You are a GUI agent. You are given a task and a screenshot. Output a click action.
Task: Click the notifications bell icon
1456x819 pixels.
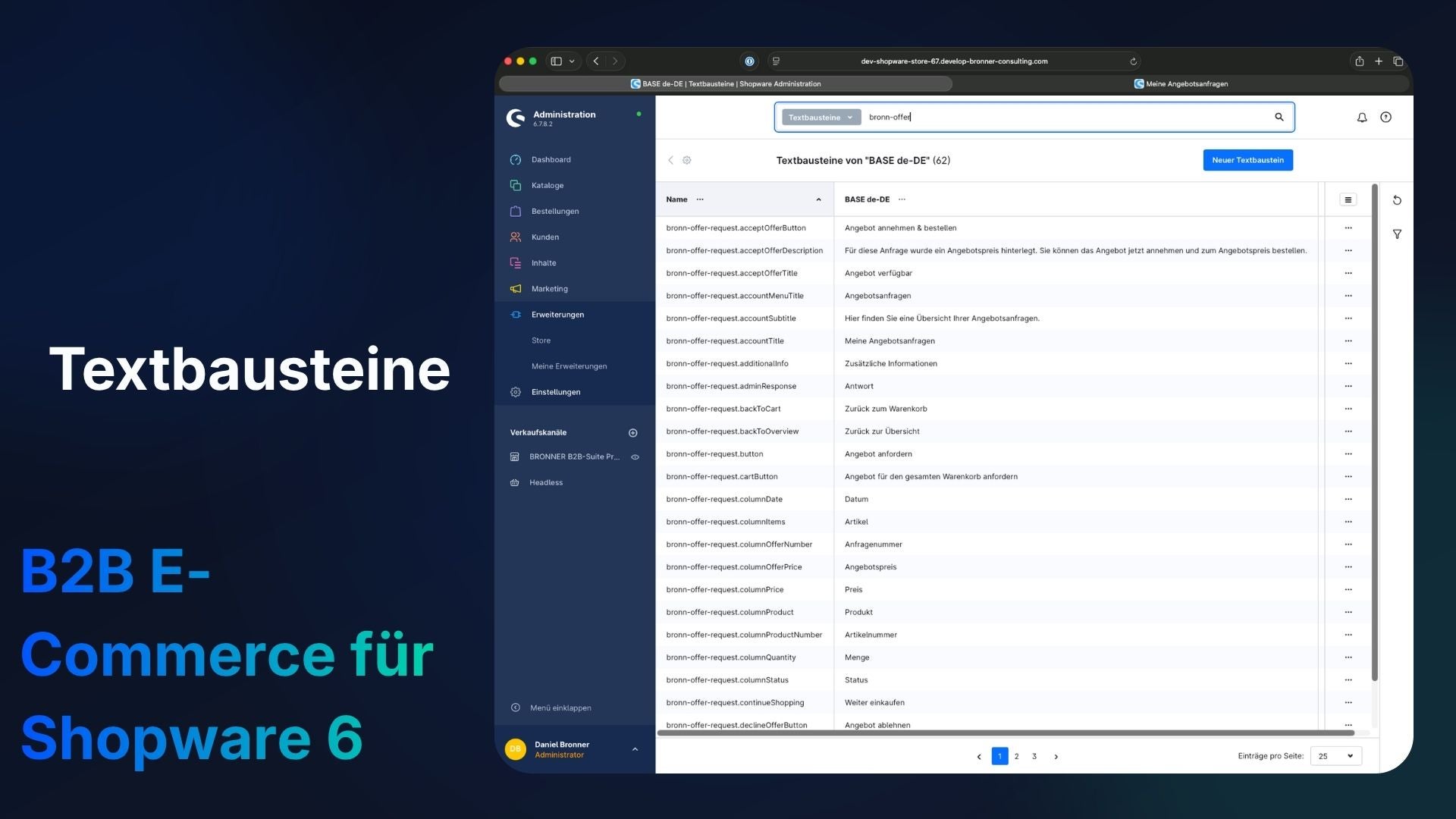click(1362, 118)
